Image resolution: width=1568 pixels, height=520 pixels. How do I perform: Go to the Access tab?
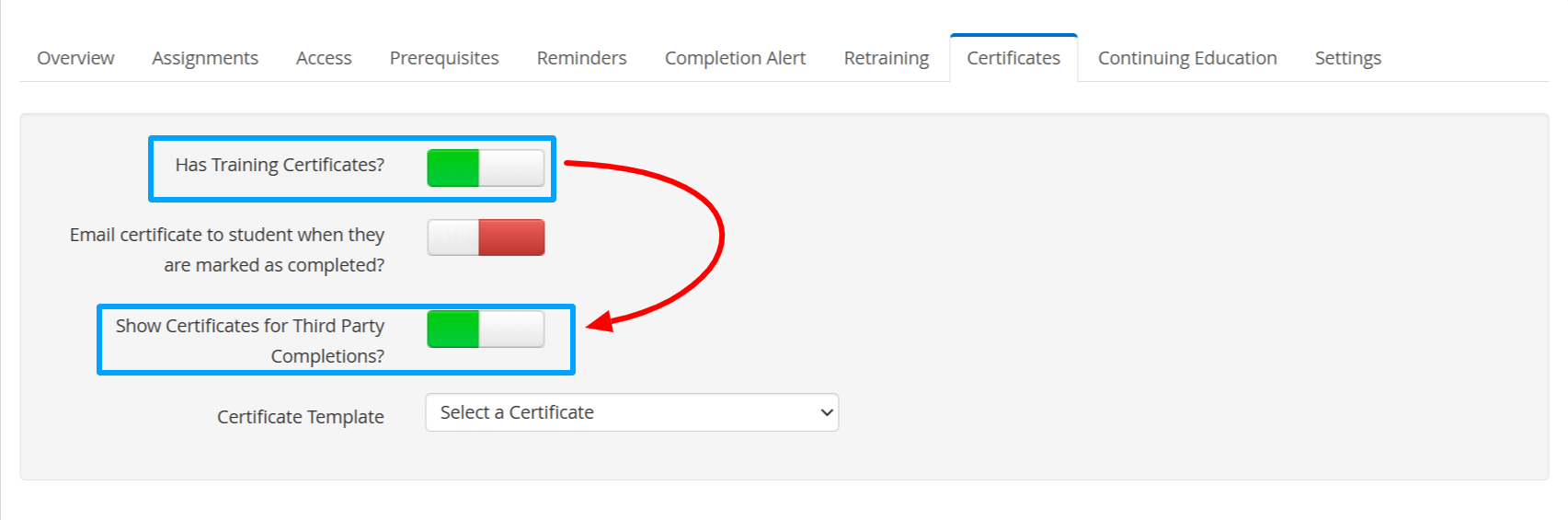324,58
